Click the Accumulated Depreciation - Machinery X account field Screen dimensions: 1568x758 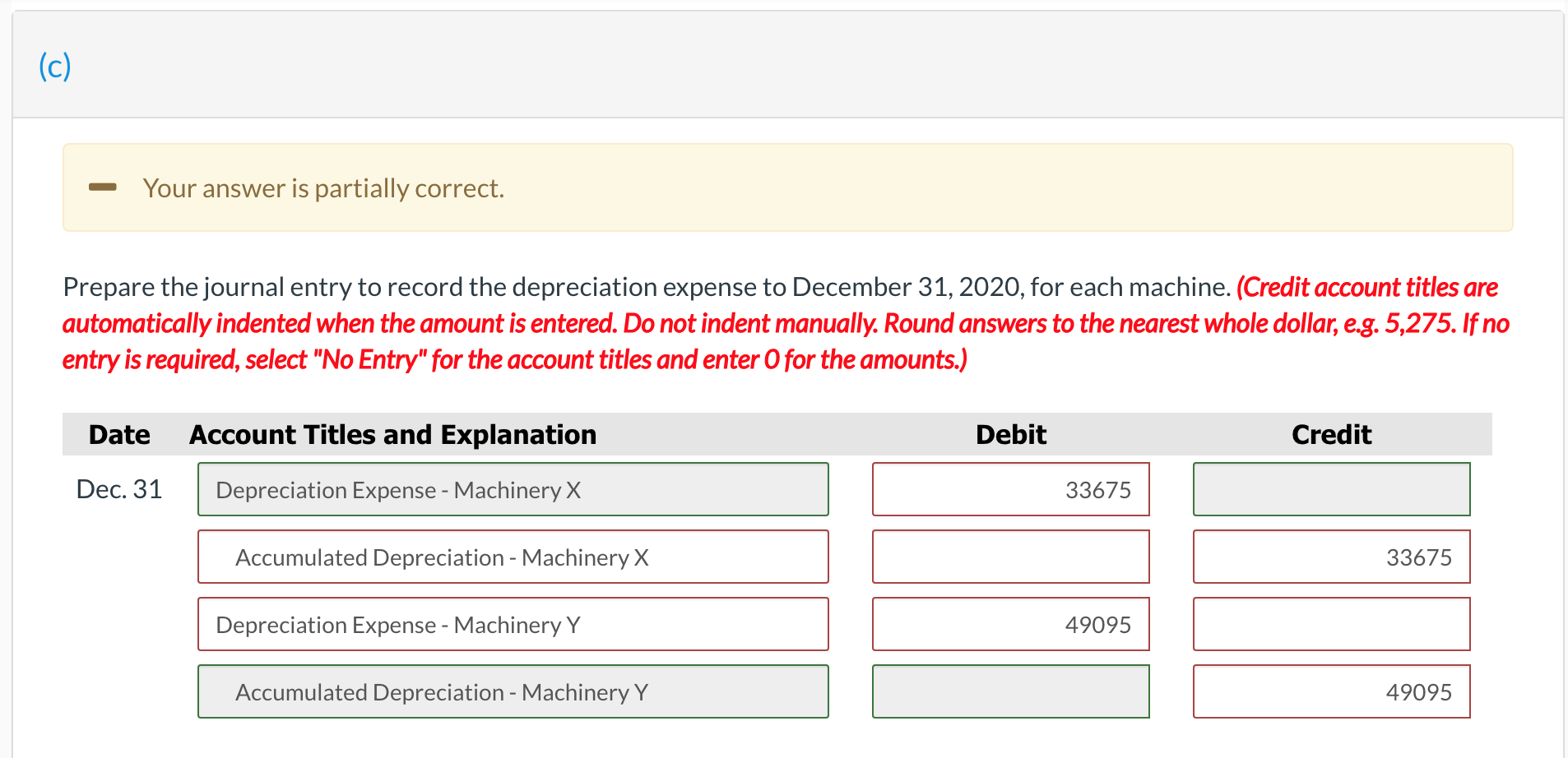(x=512, y=557)
